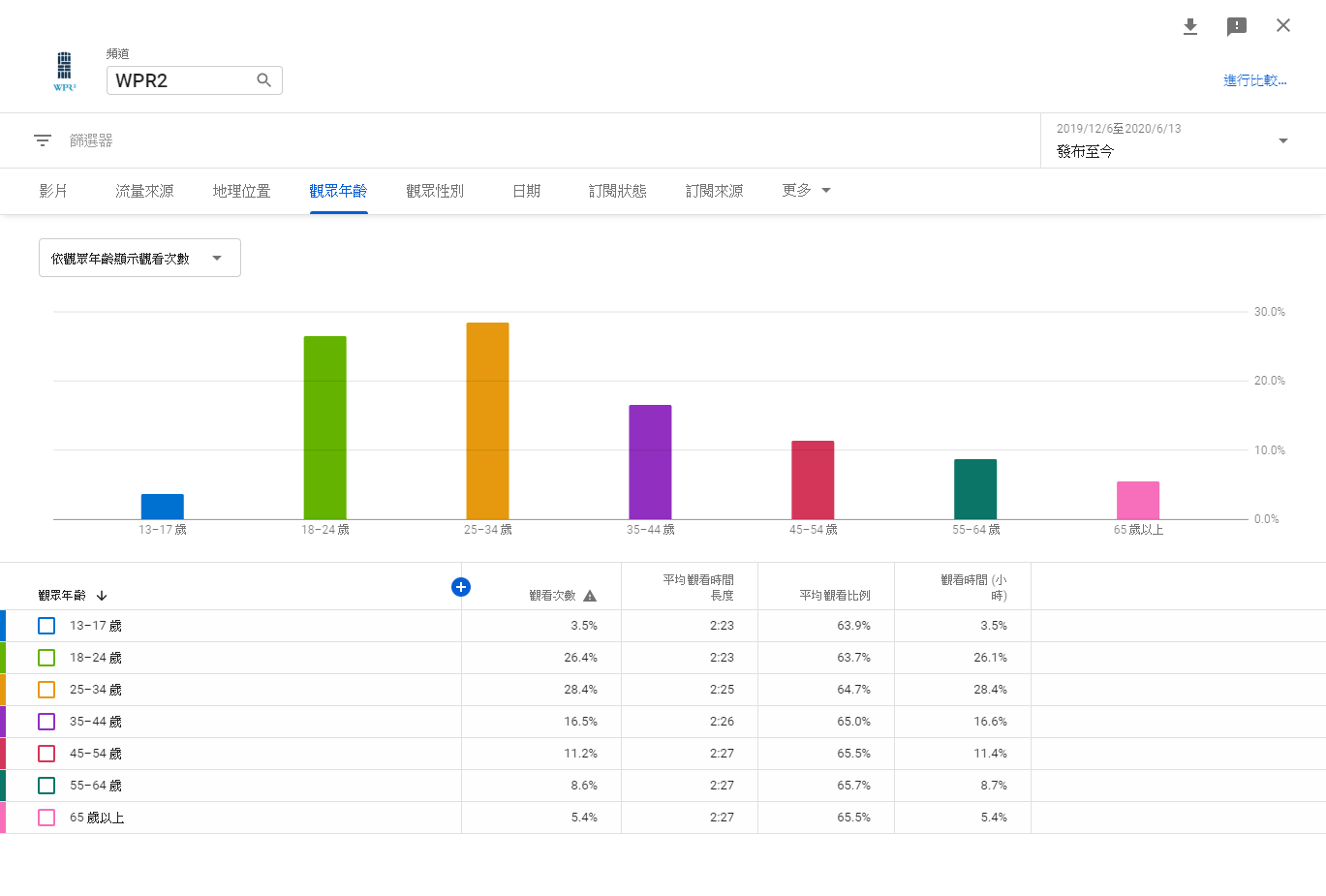Image resolution: width=1326 pixels, height=896 pixels.
Task: Click the search magnifier in channel box
Action: click(x=263, y=80)
